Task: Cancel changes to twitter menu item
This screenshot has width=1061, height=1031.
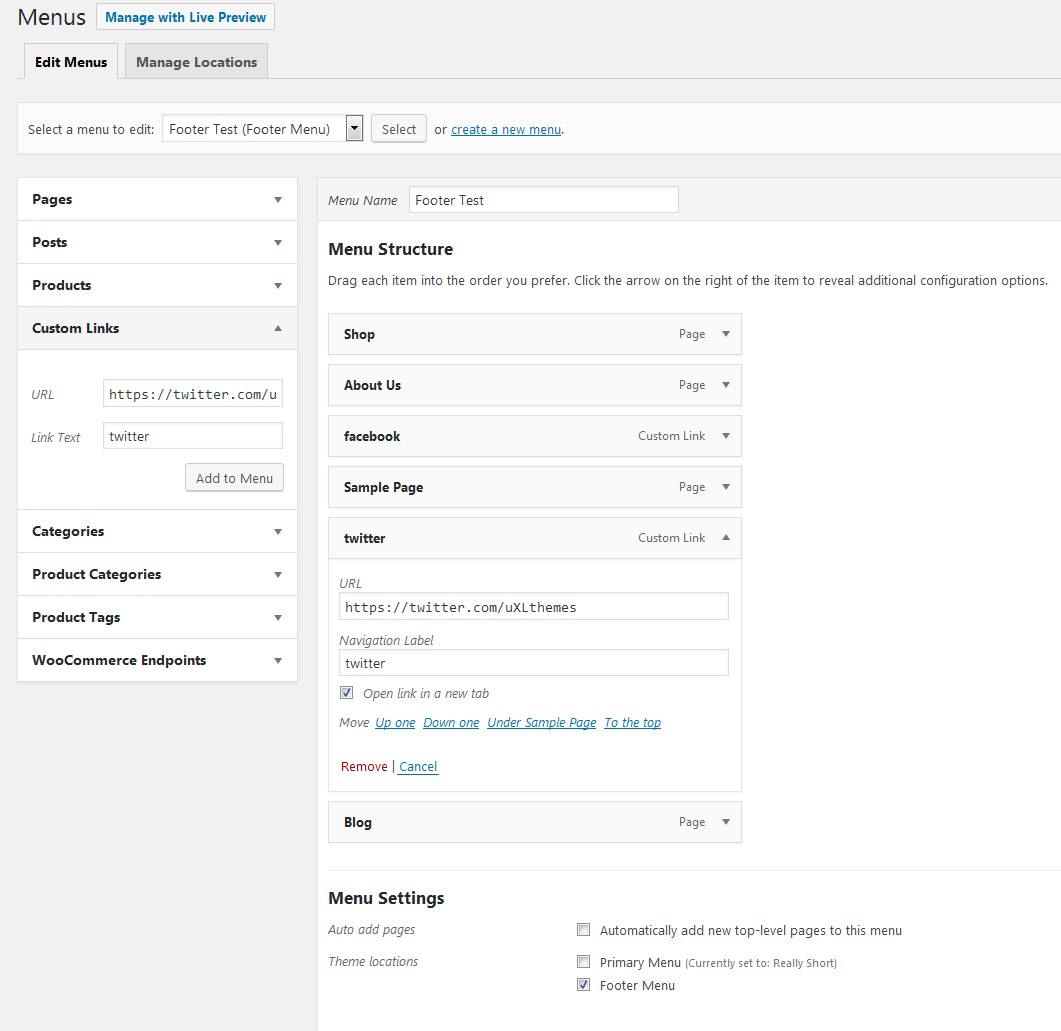Action: pos(418,766)
